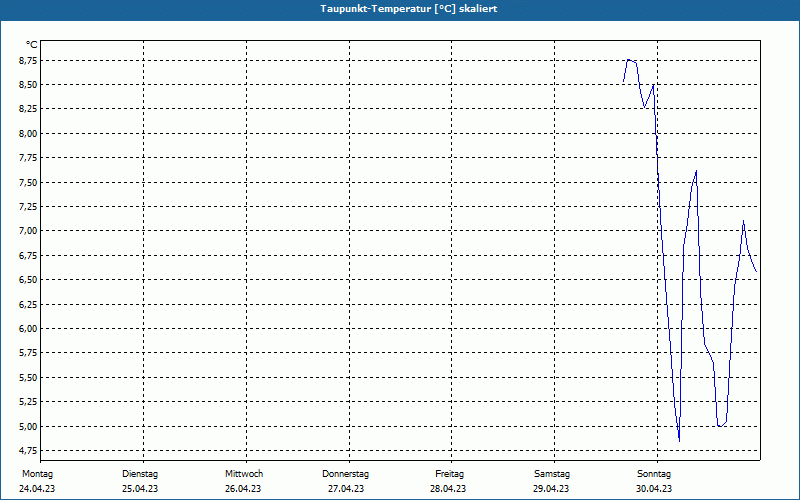Click the 6,25 y-axis value
Viewport: 800px width, 500px height.
coord(28,305)
